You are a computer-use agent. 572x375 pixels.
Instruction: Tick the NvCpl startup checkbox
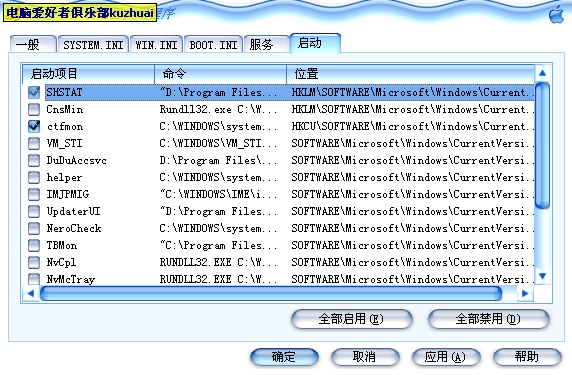coord(34,262)
